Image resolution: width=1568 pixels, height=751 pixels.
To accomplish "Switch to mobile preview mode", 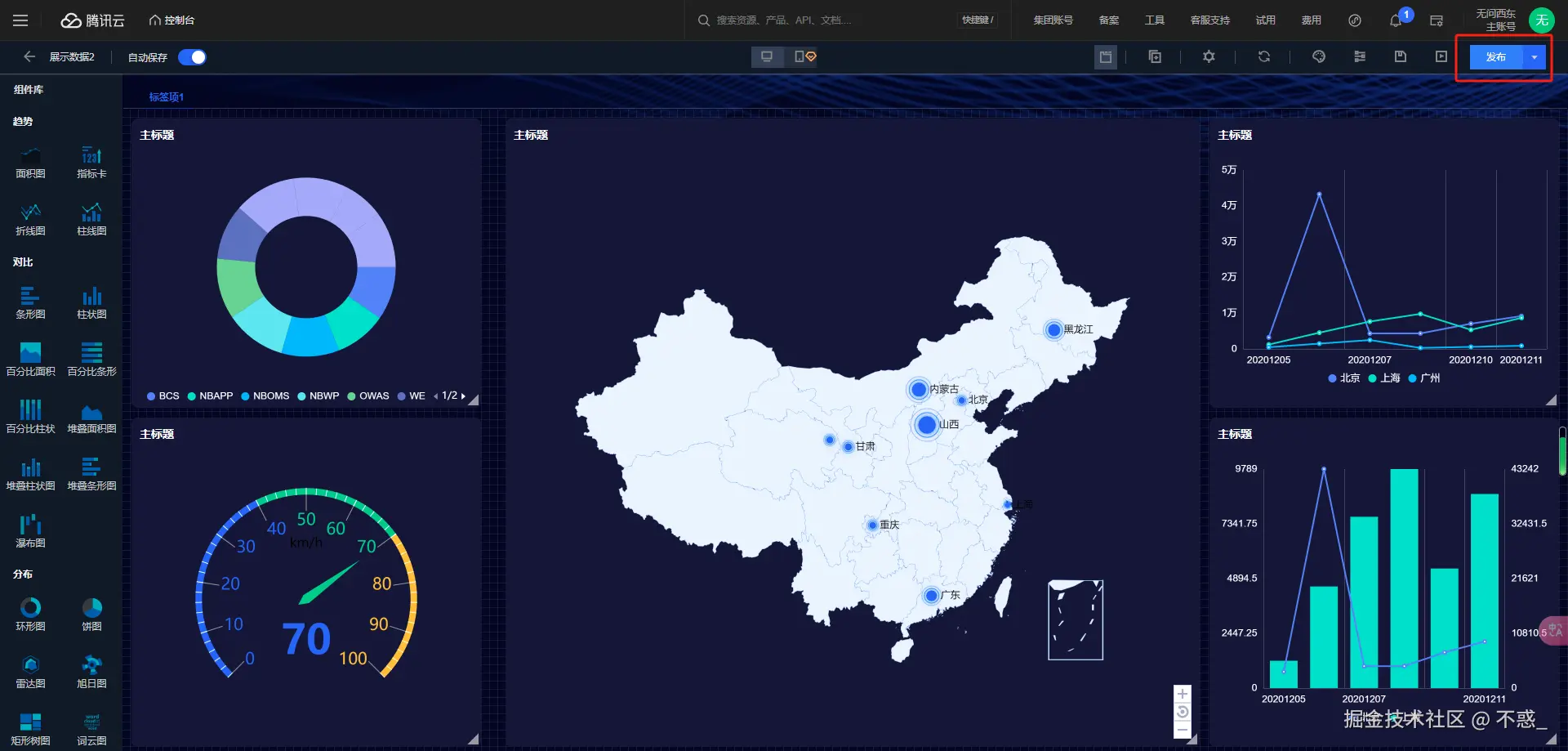I will 804,56.
